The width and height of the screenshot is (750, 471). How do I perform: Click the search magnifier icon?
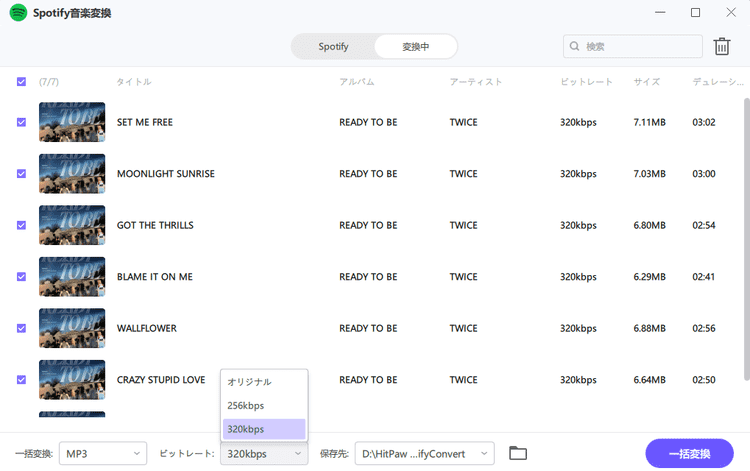coord(574,46)
